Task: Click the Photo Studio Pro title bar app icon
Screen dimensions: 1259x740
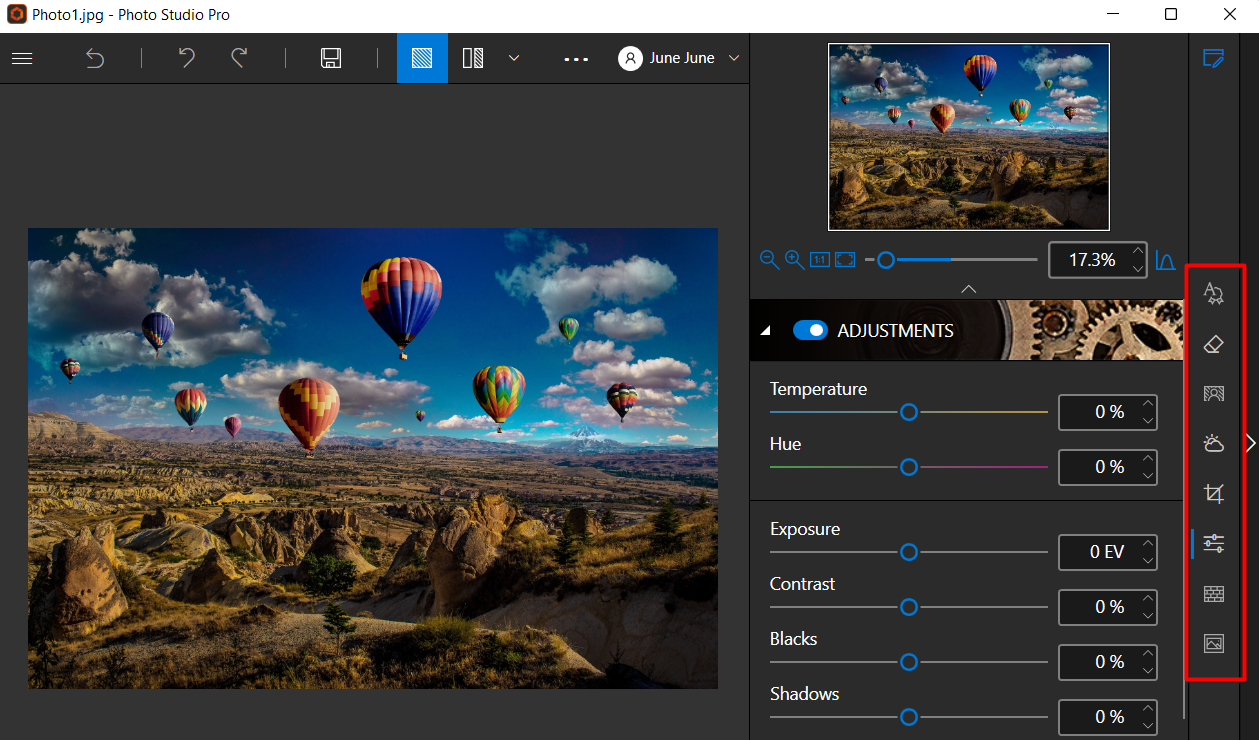Action: [17, 15]
